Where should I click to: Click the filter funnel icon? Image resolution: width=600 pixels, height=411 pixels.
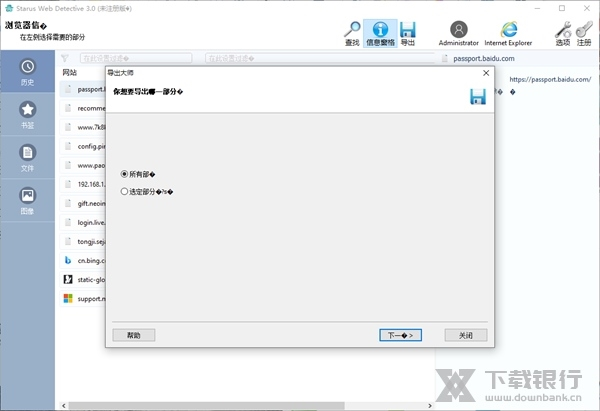point(65,58)
